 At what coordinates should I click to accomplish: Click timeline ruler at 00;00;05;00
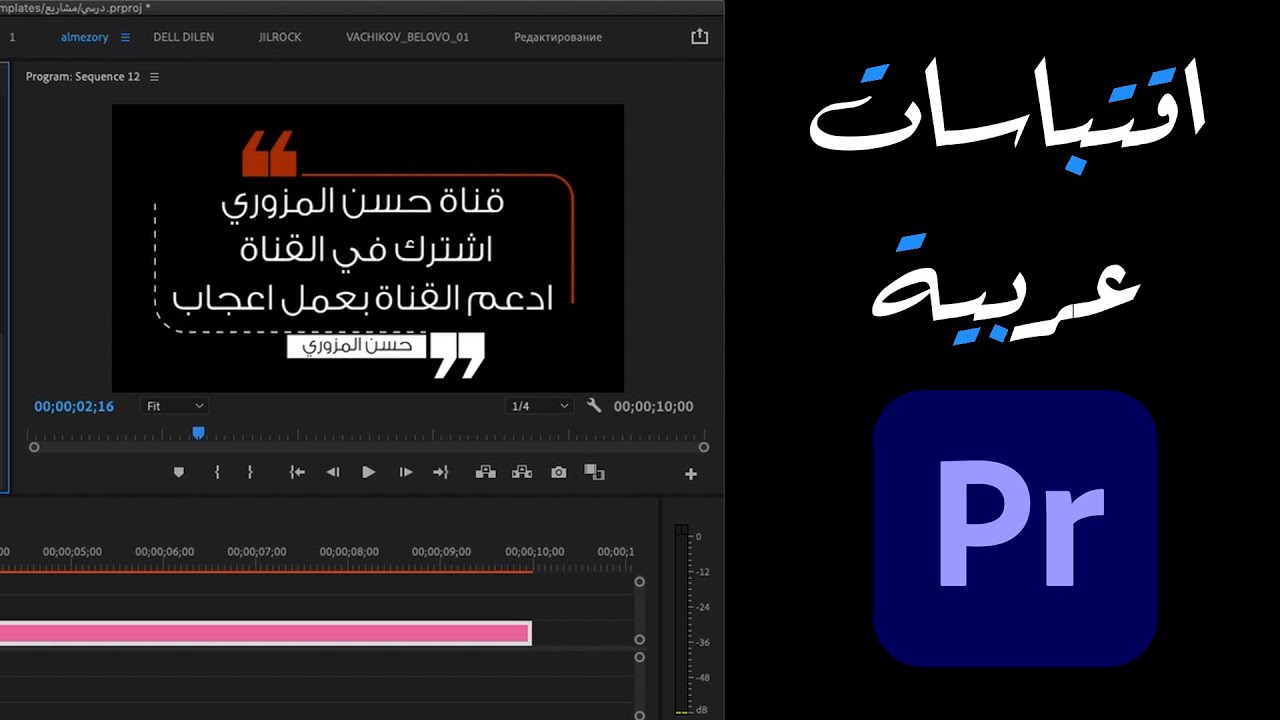point(72,552)
